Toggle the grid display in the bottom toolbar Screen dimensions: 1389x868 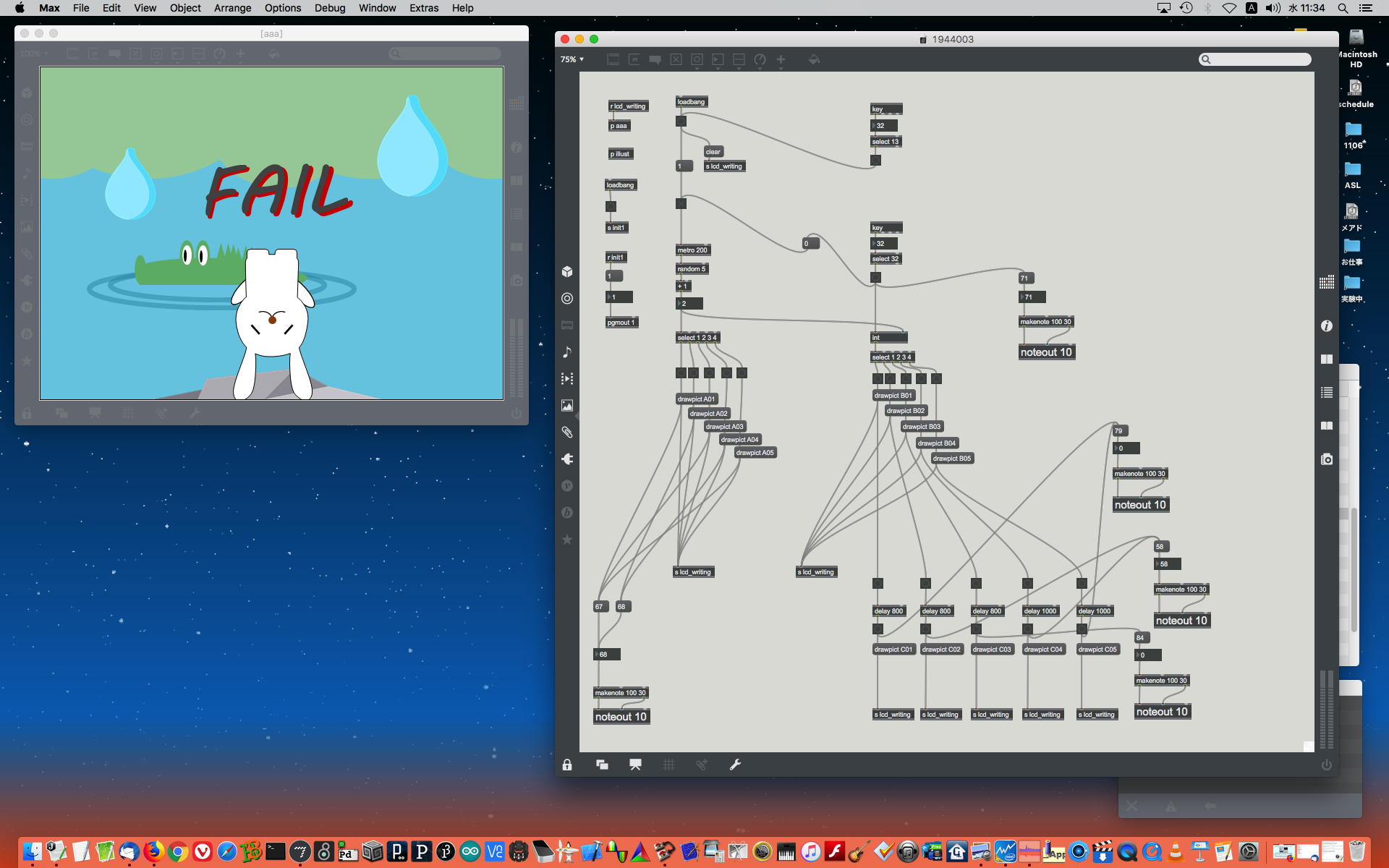(668, 765)
